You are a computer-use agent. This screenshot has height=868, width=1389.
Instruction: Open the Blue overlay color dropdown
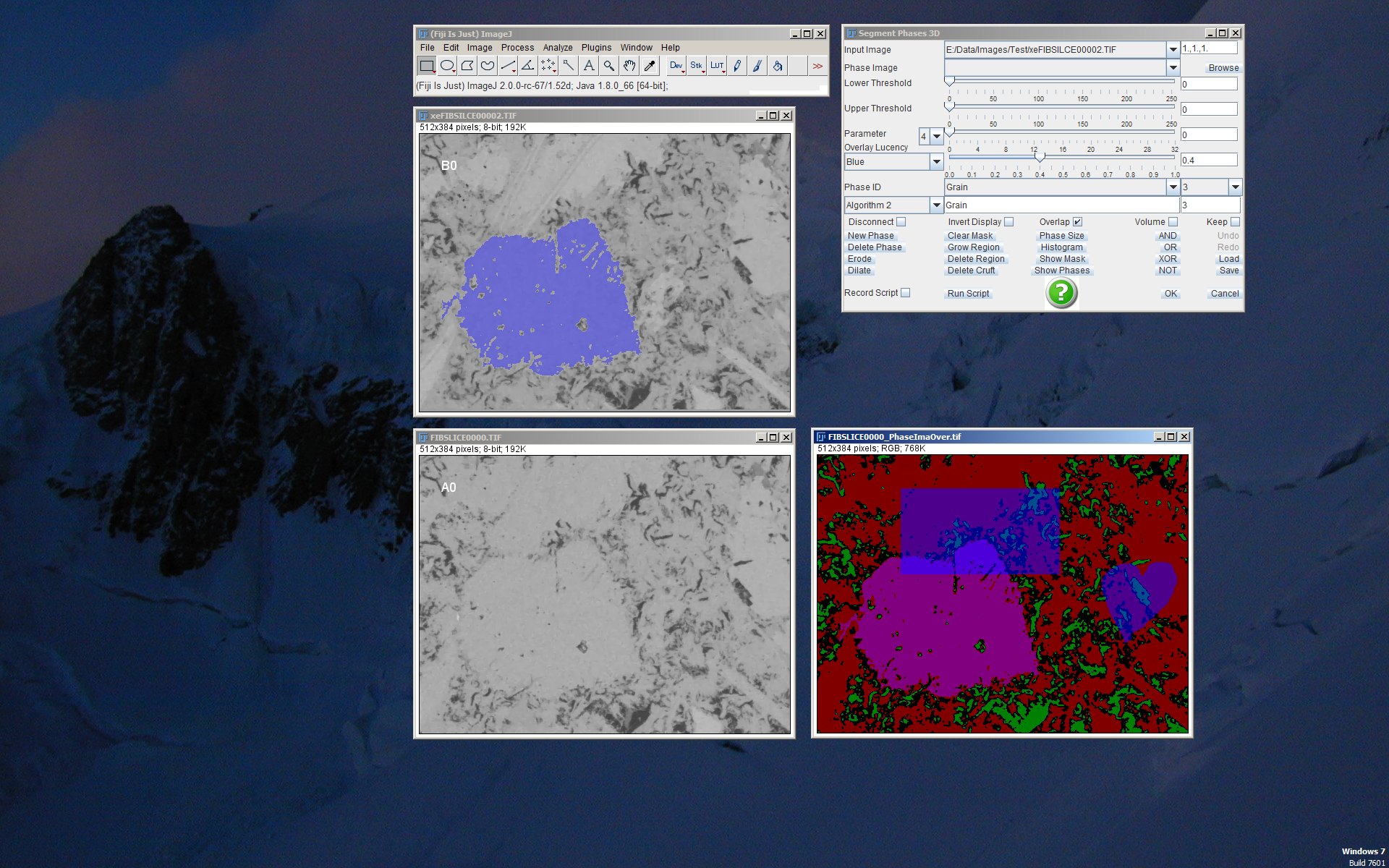click(x=936, y=161)
